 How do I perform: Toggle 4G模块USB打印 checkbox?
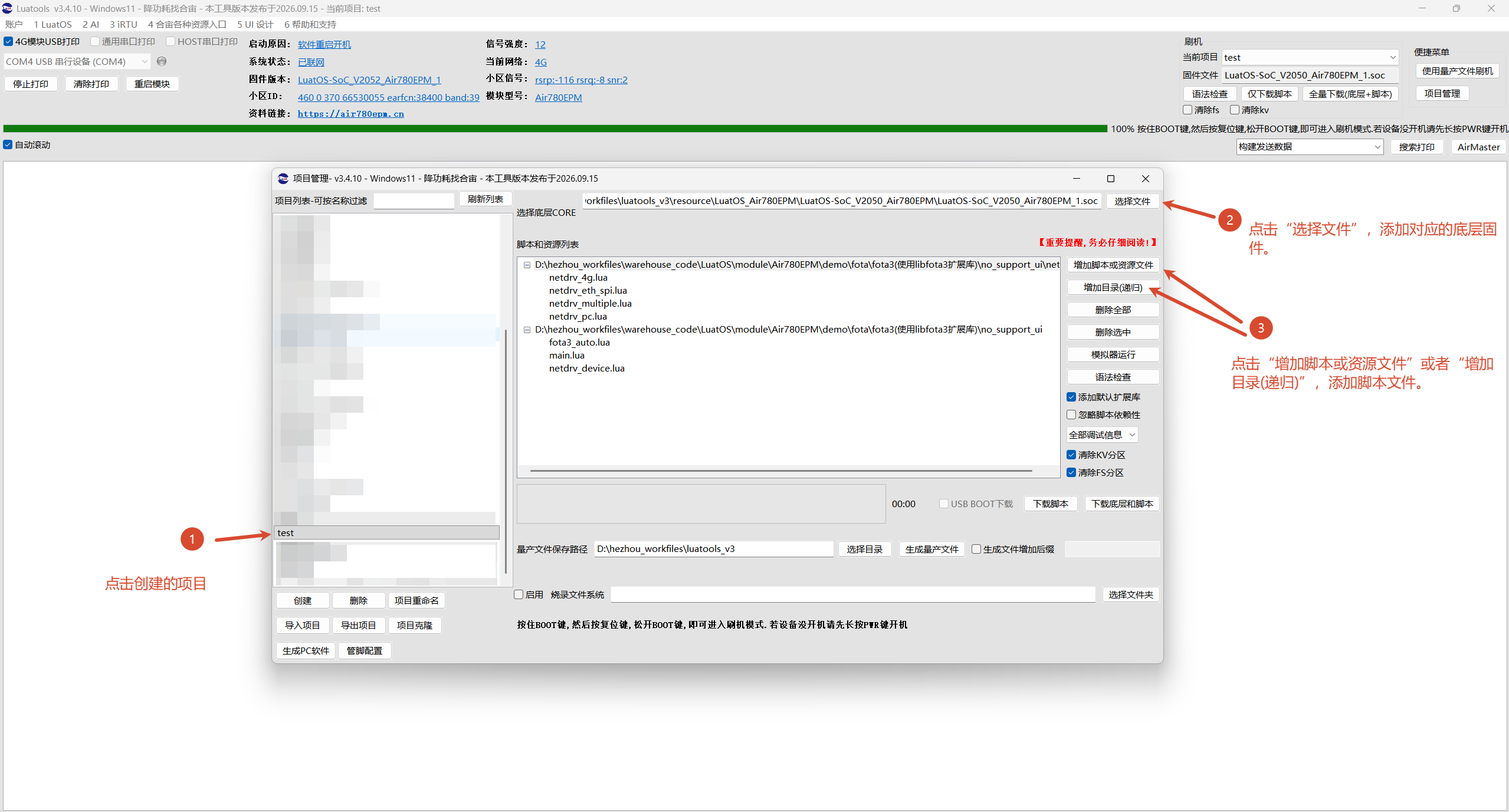(x=8, y=41)
